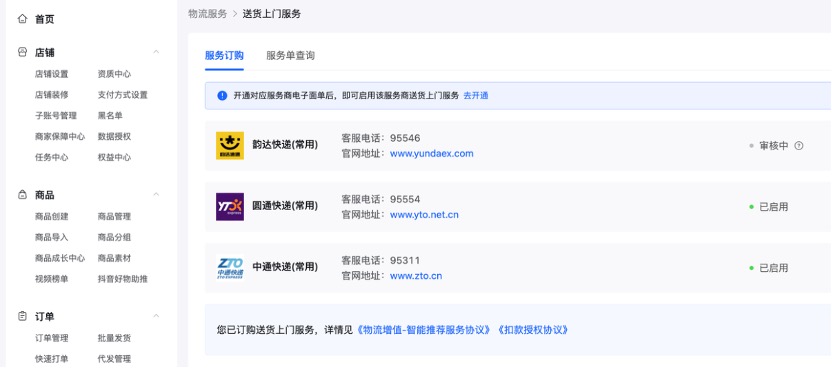Open 物流增值-智能推荐服务协议 agreement link
The width and height of the screenshot is (832, 368).
coord(423,330)
